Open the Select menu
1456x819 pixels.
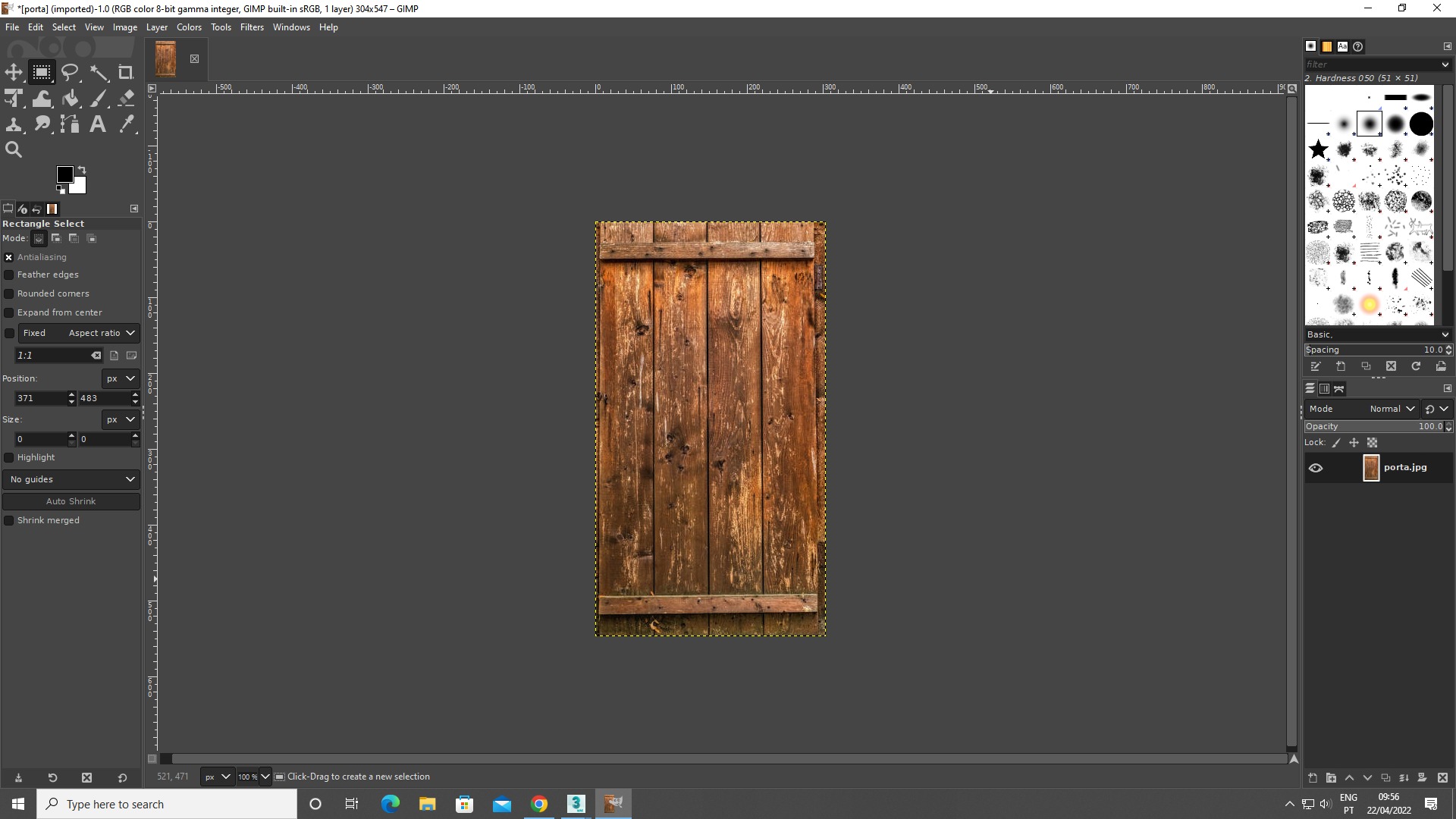(x=64, y=27)
